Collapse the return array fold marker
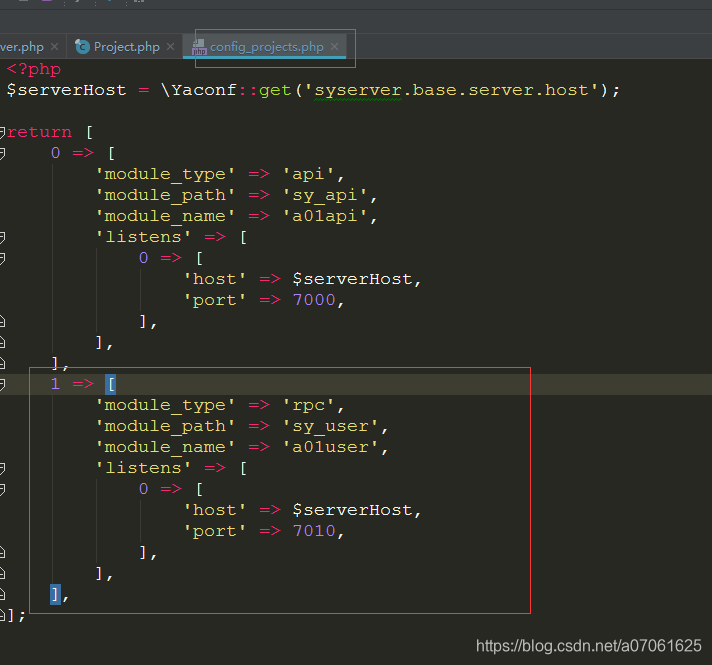 pos(2,132)
